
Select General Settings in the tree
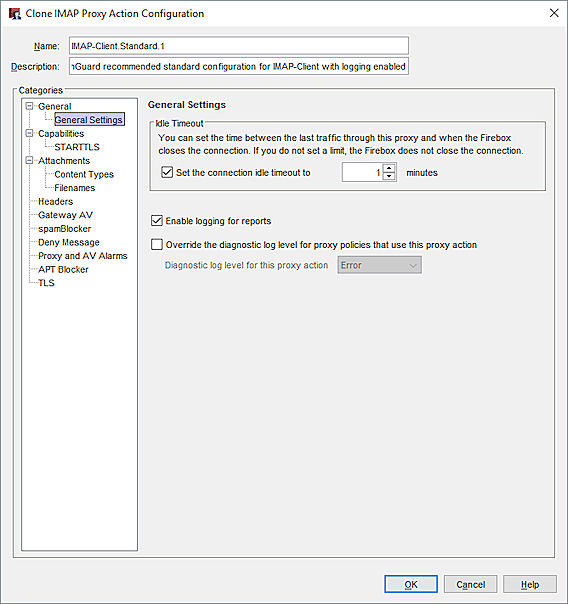89,120
